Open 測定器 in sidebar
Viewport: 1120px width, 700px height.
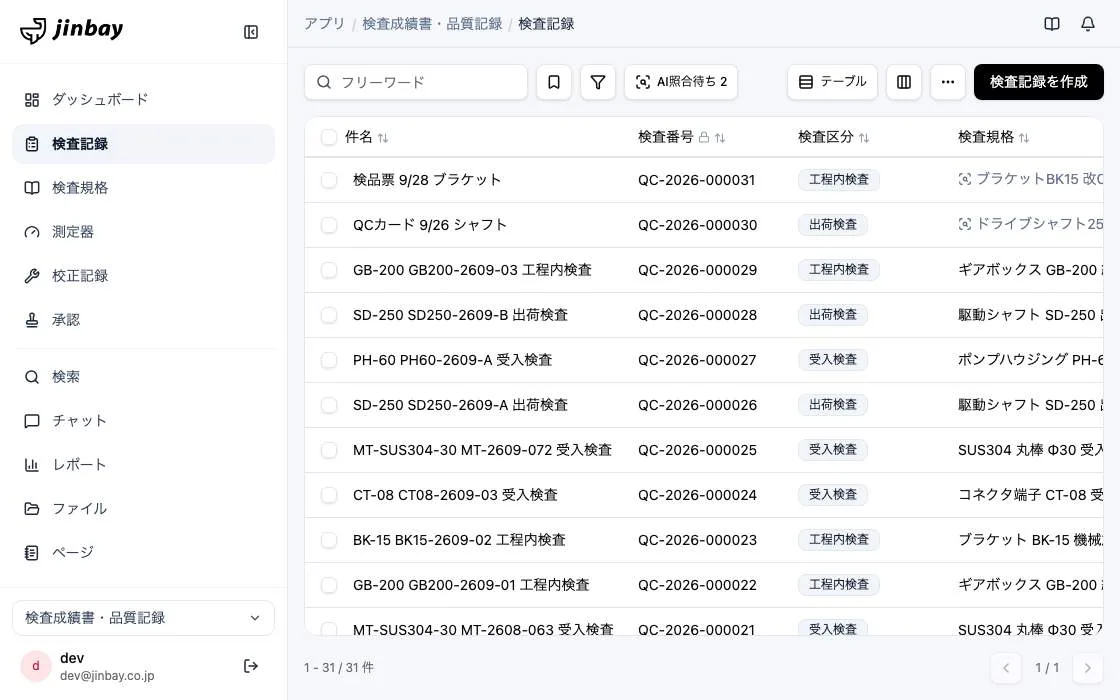(x=144, y=232)
